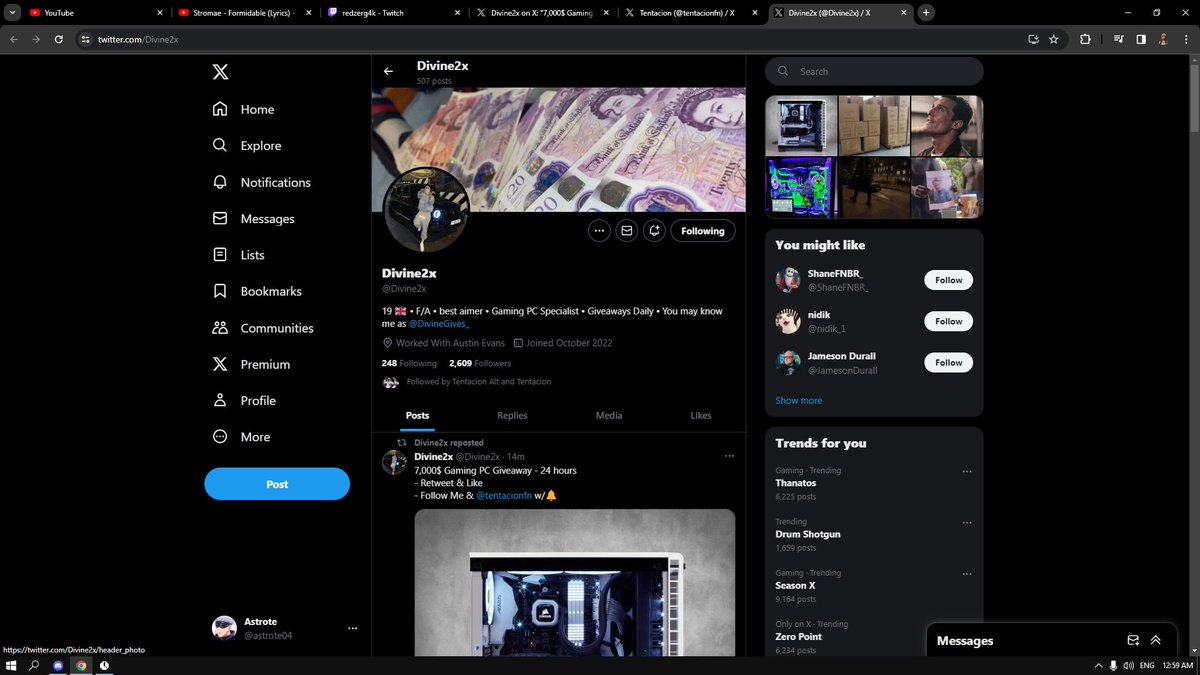Open Notifications in the X sidebar
Viewport: 1200px width, 675px height.
coord(262,182)
